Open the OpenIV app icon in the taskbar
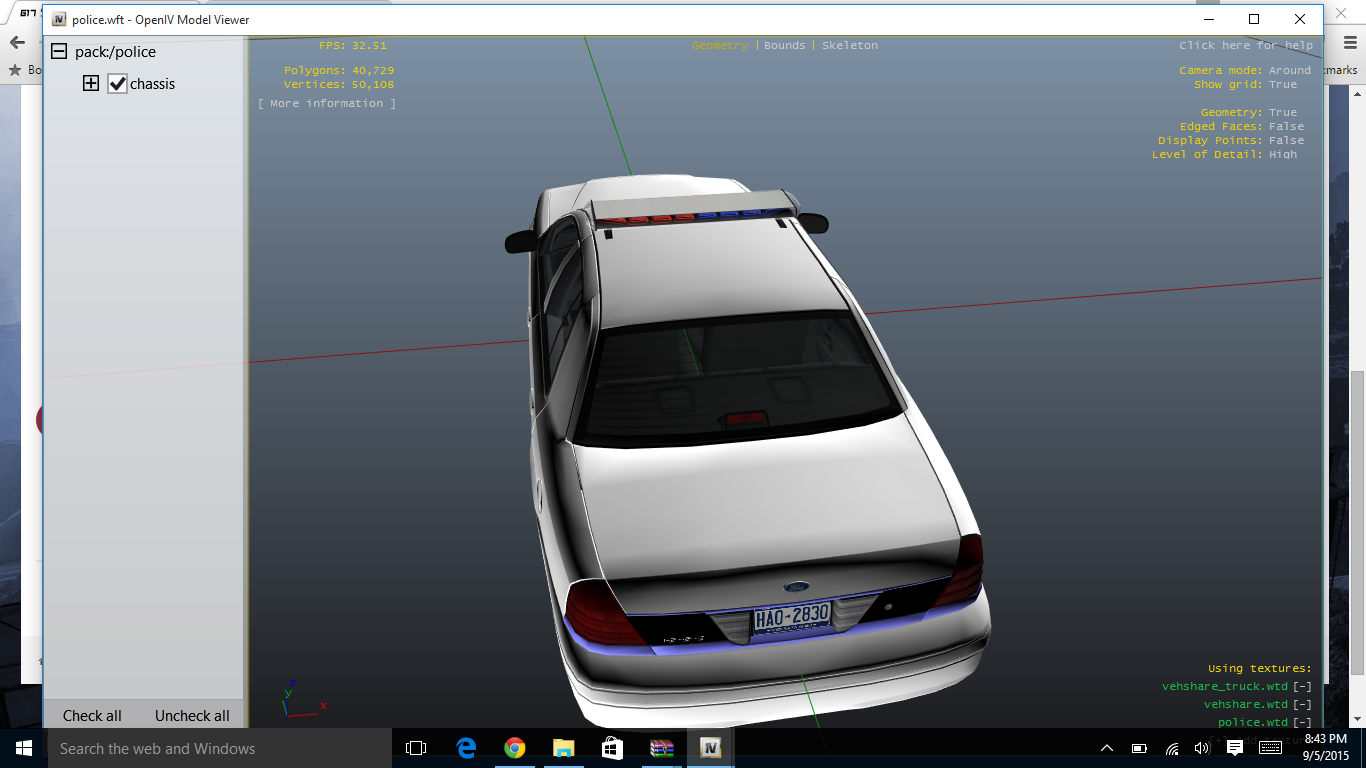The height and width of the screenshot is (768, 1366). pos(710,748)
